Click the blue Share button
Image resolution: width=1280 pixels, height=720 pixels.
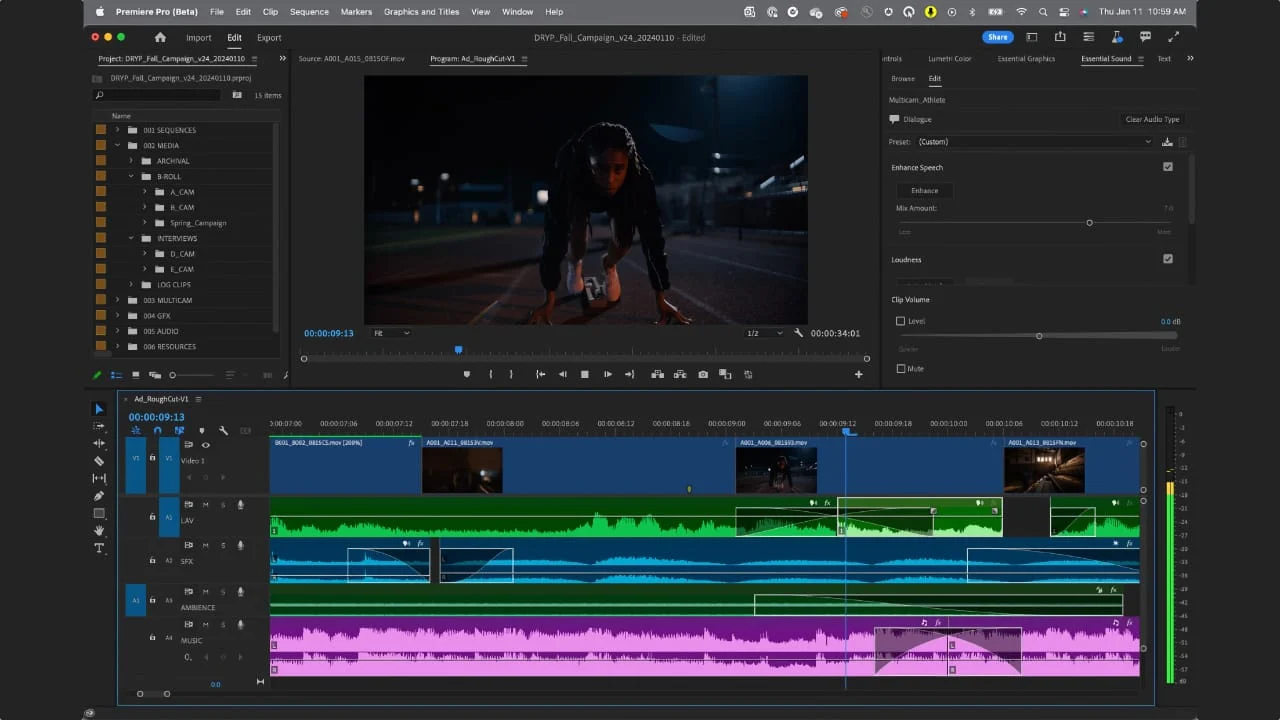coord(997,37)
